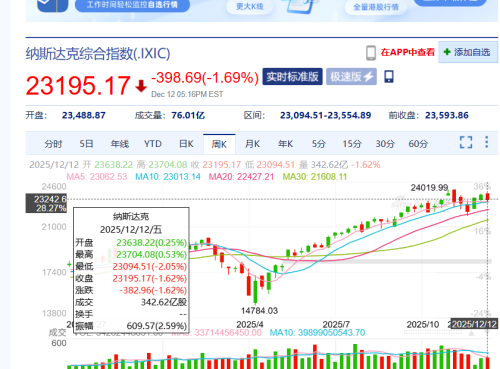Click the 14784.03 low price label
Viewport: 500px width, 369px height.
coord(259,311)
